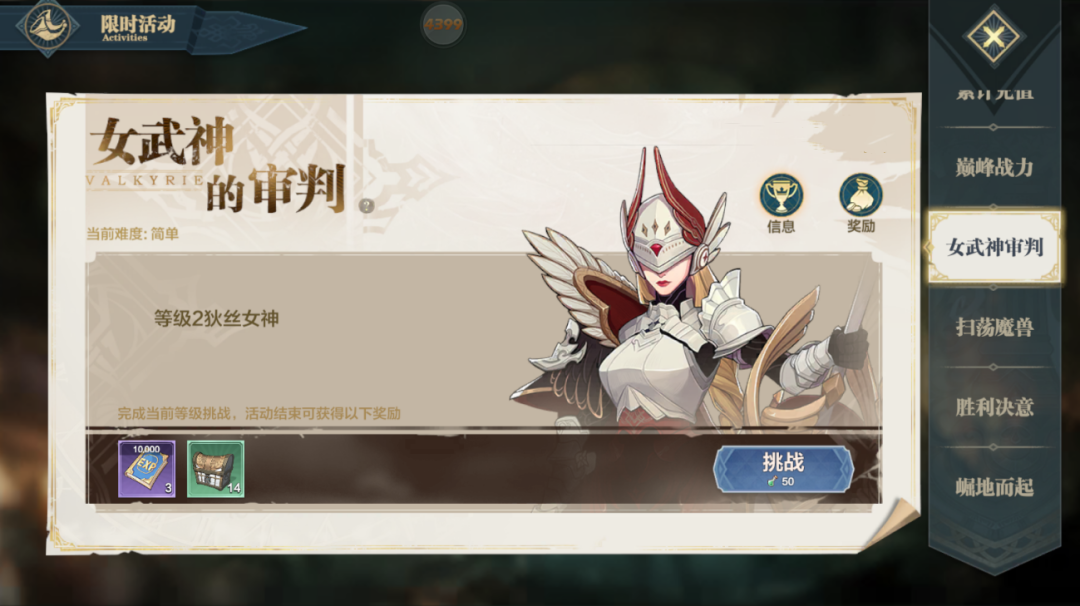1080x606 pixels.
Task: Select the 女武神审判 tab
Action: 994,247
